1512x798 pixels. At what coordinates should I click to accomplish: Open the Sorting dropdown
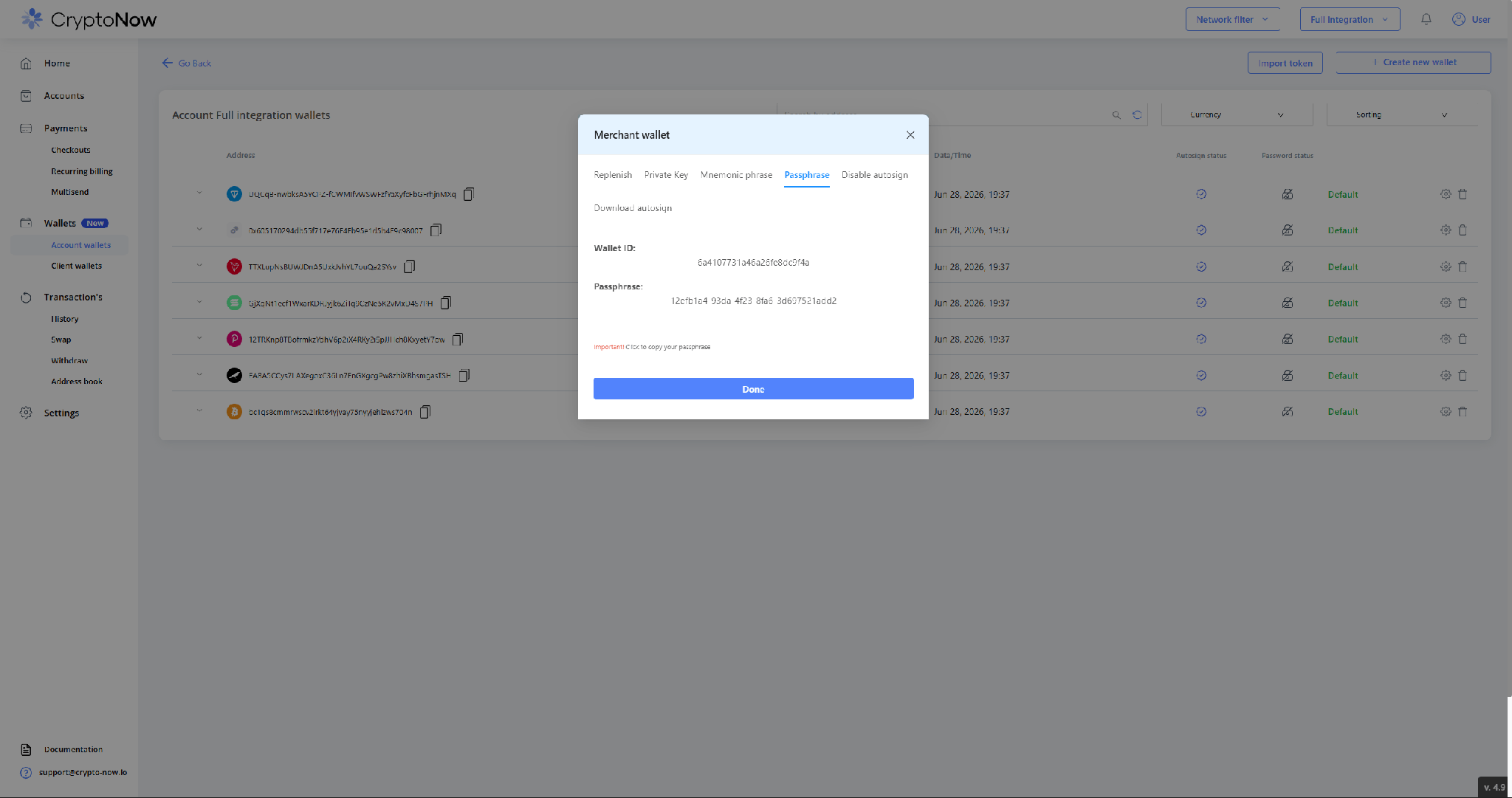[x=1402, y=115]
